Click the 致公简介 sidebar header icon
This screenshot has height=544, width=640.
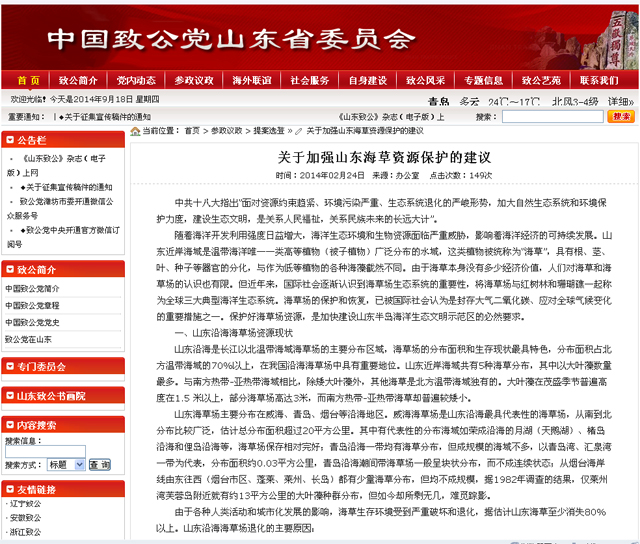(10, 269)
